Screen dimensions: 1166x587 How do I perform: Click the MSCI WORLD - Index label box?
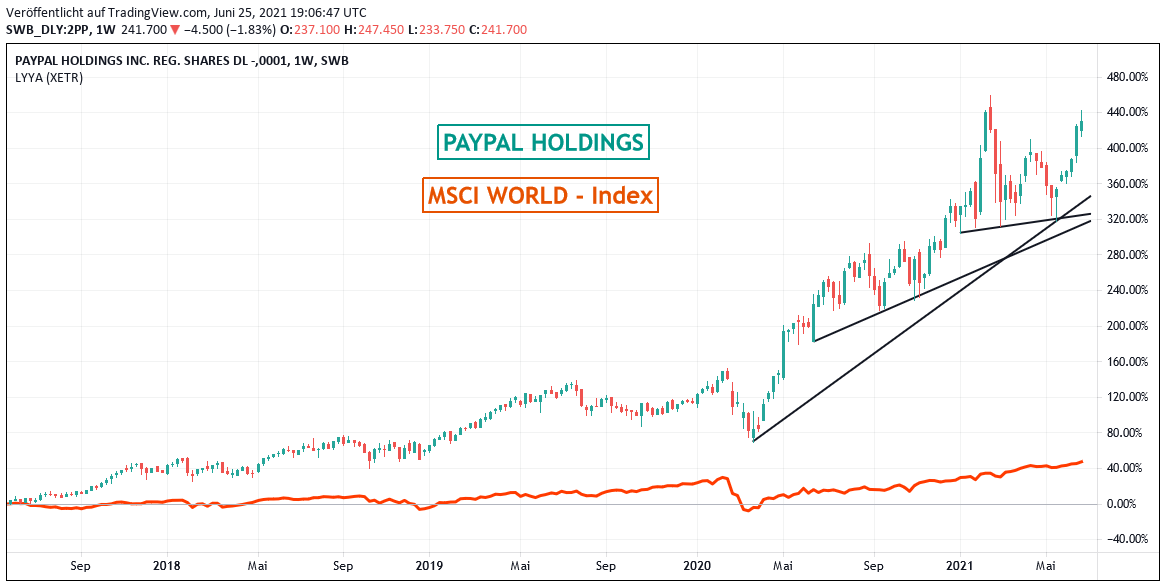pos(540,195)
